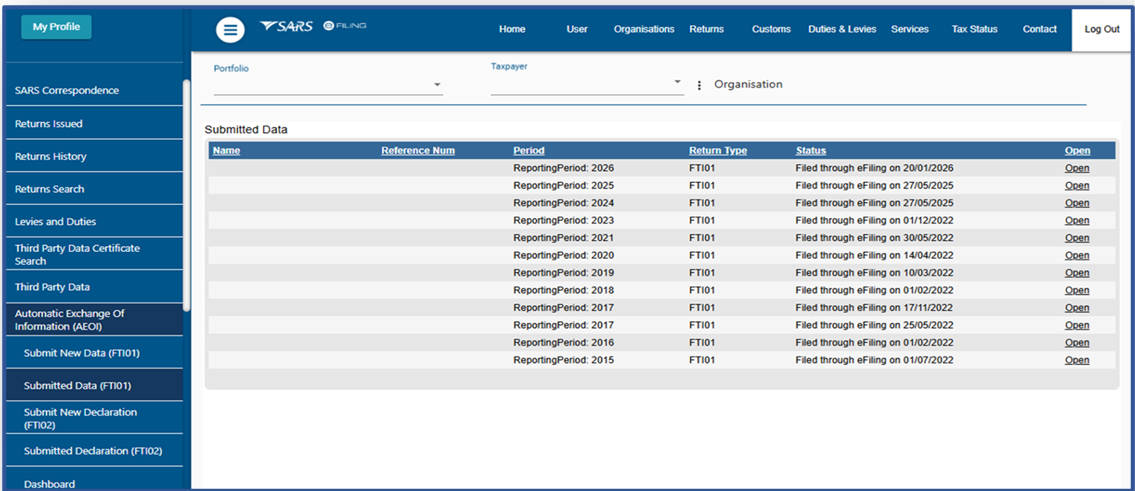Viewport: 1135px width, 491px height.
Task: Sort table by Status column header
Action: [810, 151]
